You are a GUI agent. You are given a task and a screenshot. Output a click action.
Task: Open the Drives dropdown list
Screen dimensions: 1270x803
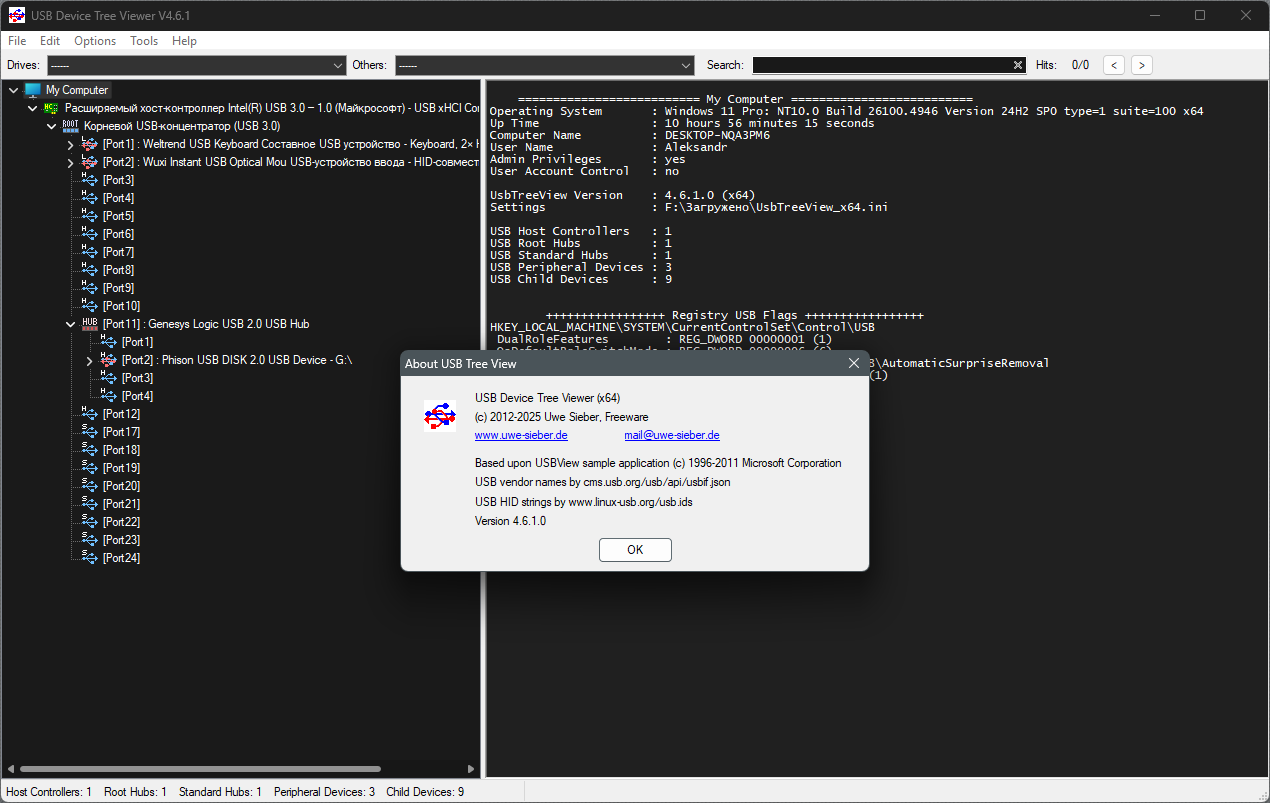click(x=196, y=65)
